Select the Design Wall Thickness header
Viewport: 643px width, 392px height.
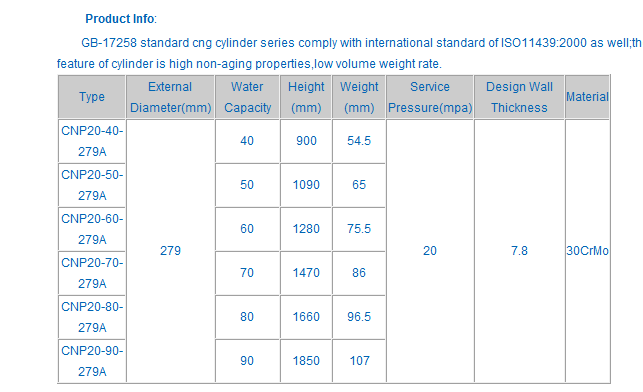(x=519, y=97)
